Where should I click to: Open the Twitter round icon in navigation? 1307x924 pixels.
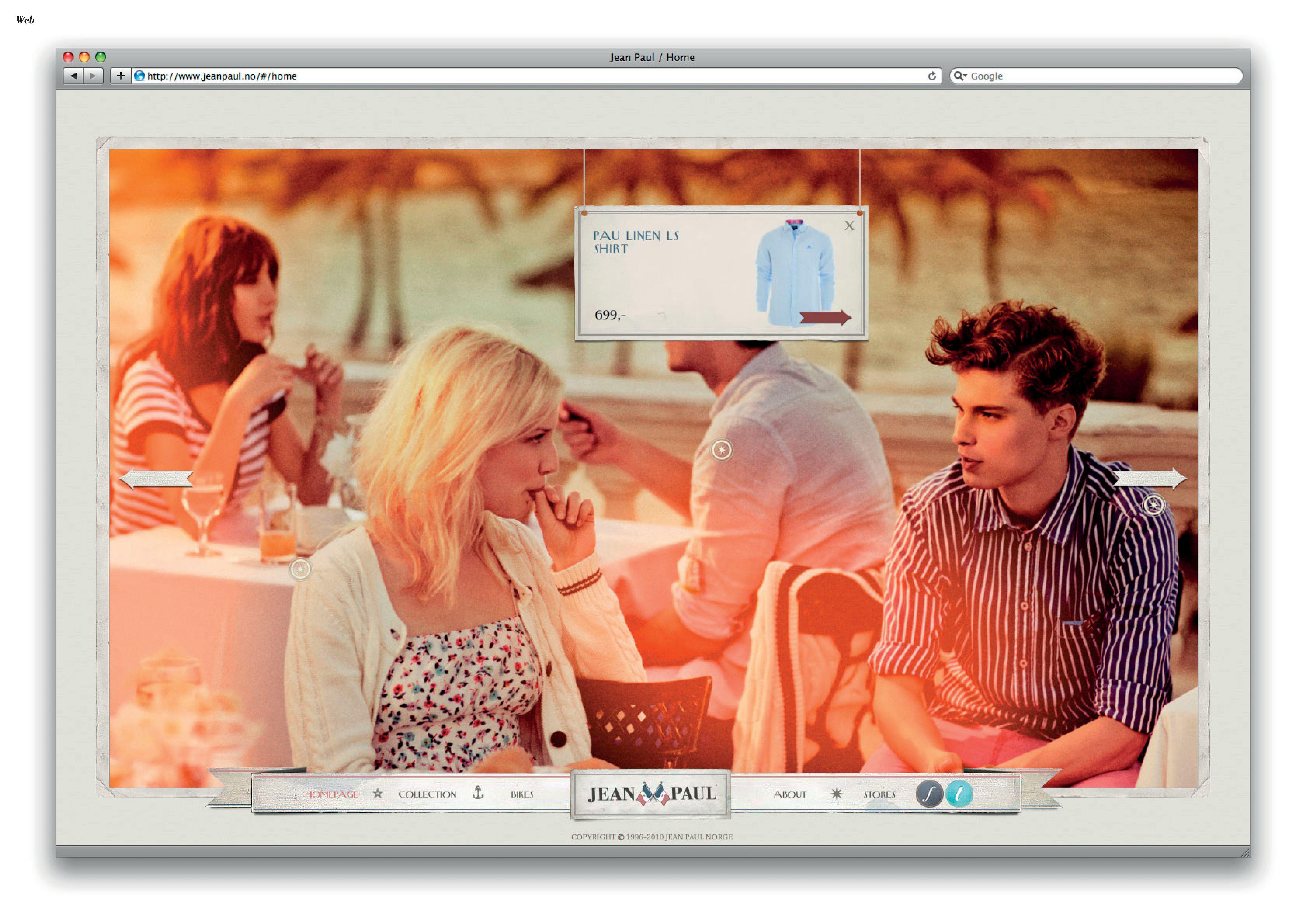959,794
